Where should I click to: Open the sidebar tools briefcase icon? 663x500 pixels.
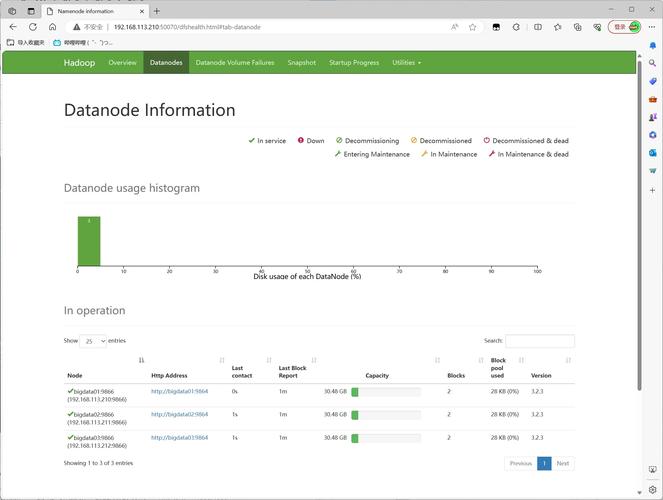pos(652,99)
